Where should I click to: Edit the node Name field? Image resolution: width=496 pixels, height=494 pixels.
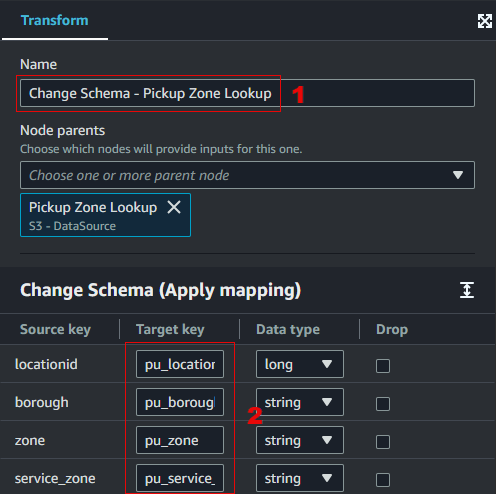click(x=247, y=93)
